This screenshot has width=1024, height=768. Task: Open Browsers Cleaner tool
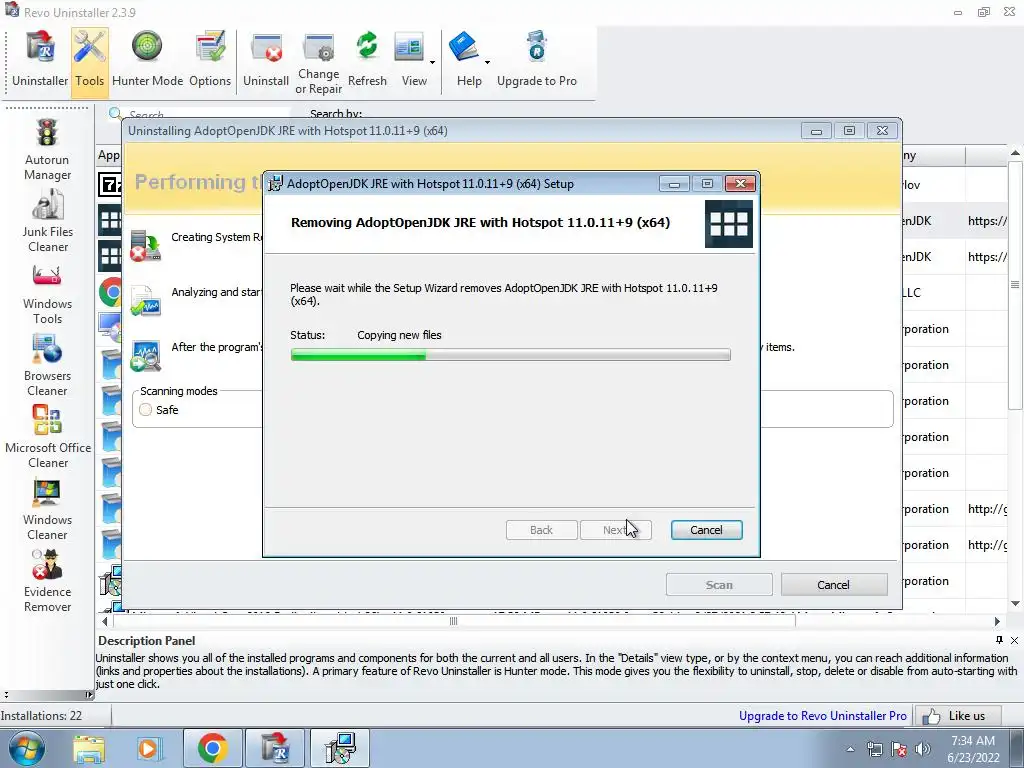(47, 366)
